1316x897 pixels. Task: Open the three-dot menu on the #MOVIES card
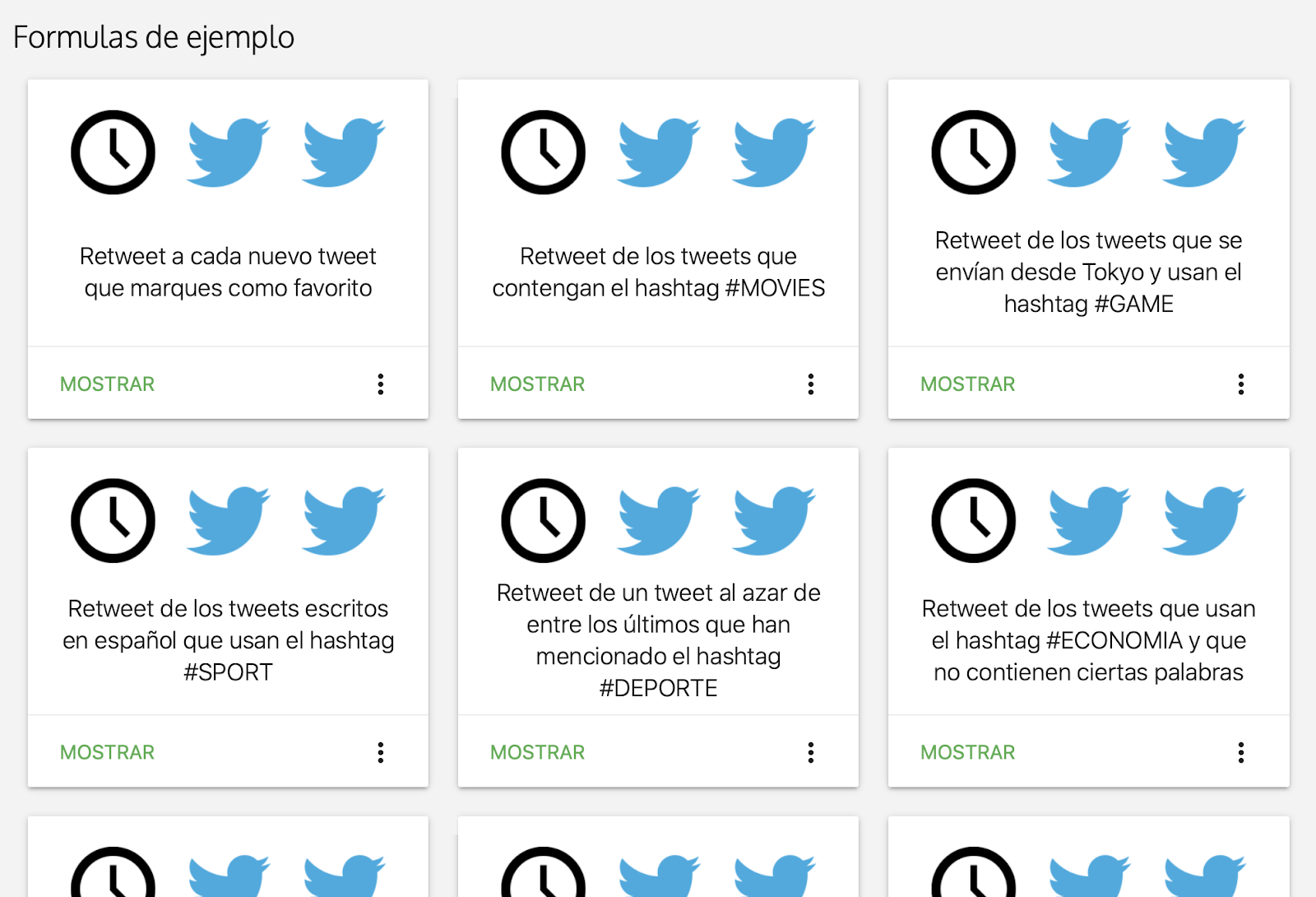(x=810, y=384)
